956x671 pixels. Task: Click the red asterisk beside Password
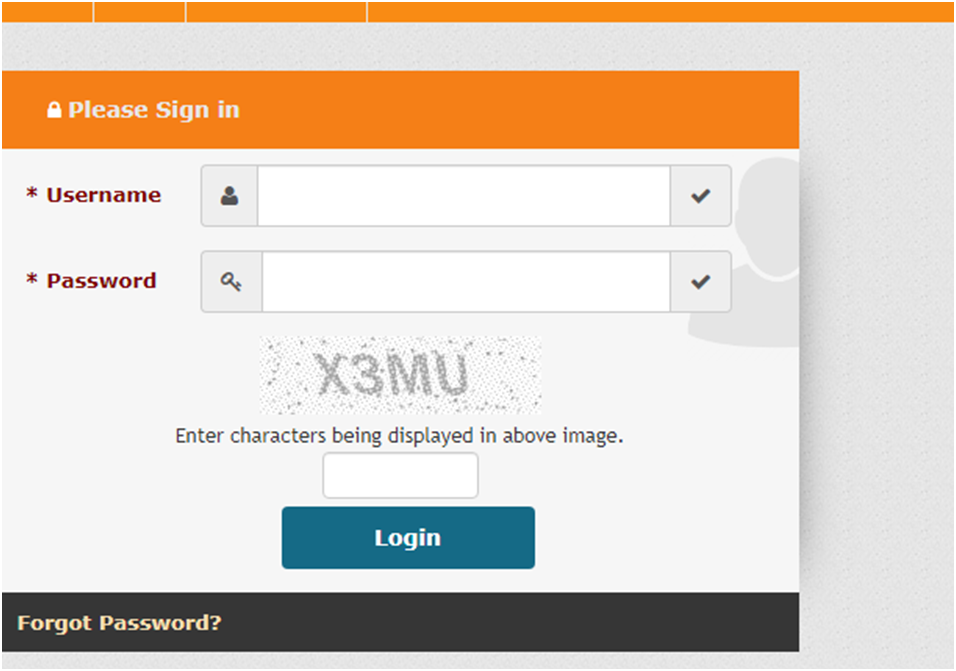[x=32, y=280]
